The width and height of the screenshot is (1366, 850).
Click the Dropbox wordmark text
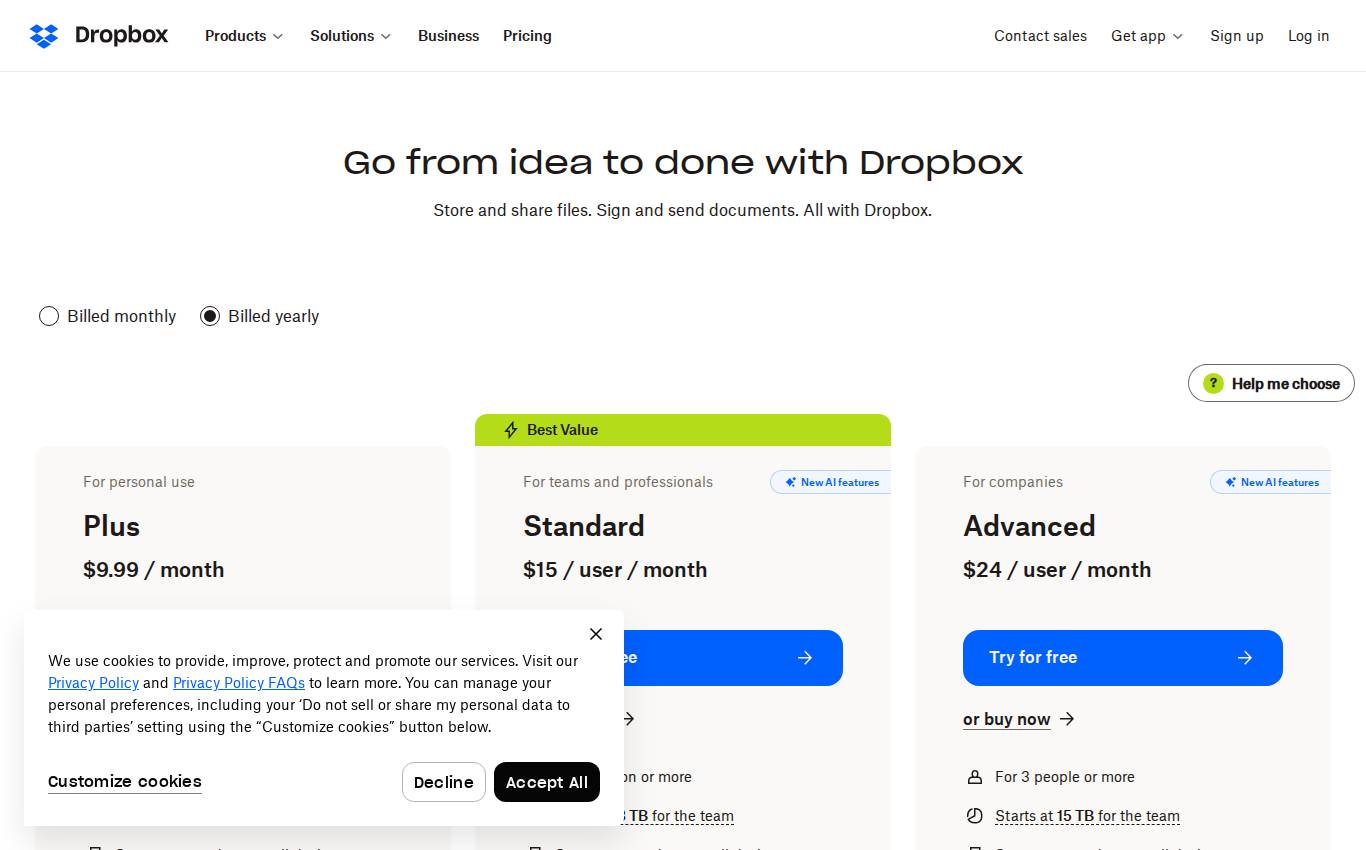point(122,36)
